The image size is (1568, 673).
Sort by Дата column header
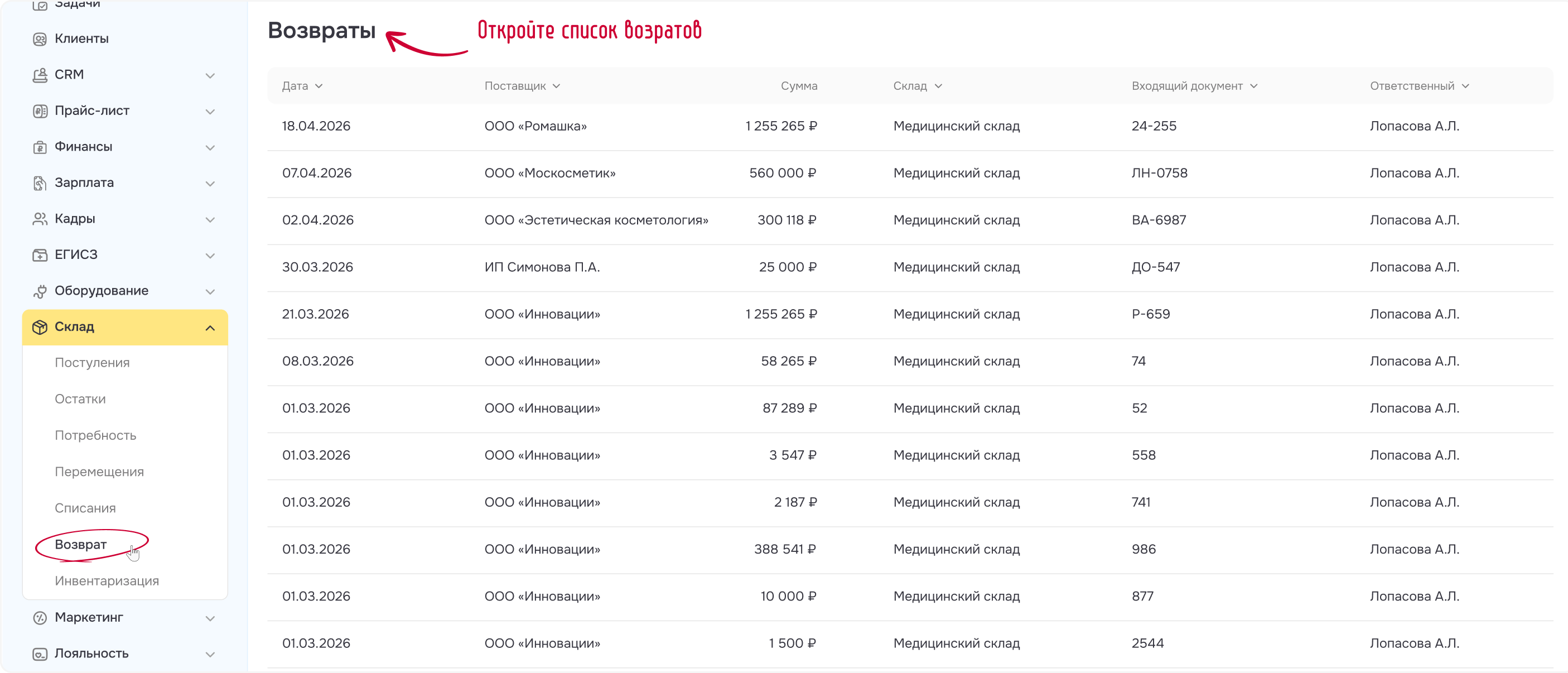302,86
